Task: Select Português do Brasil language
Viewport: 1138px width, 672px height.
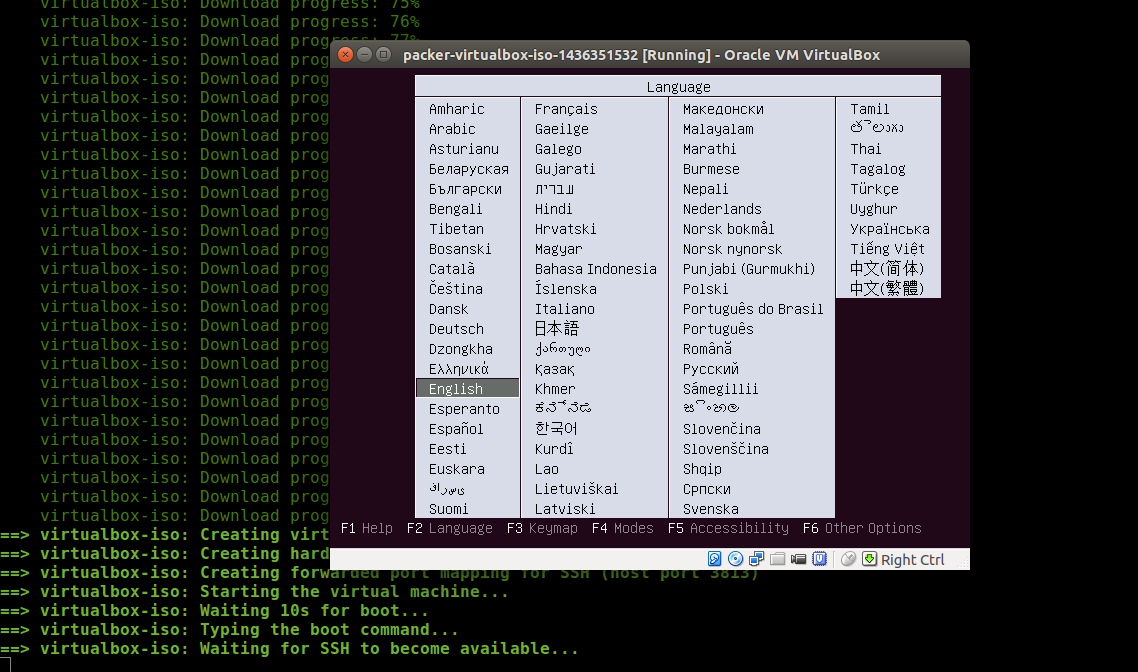Action: click(x=753, y=309)
